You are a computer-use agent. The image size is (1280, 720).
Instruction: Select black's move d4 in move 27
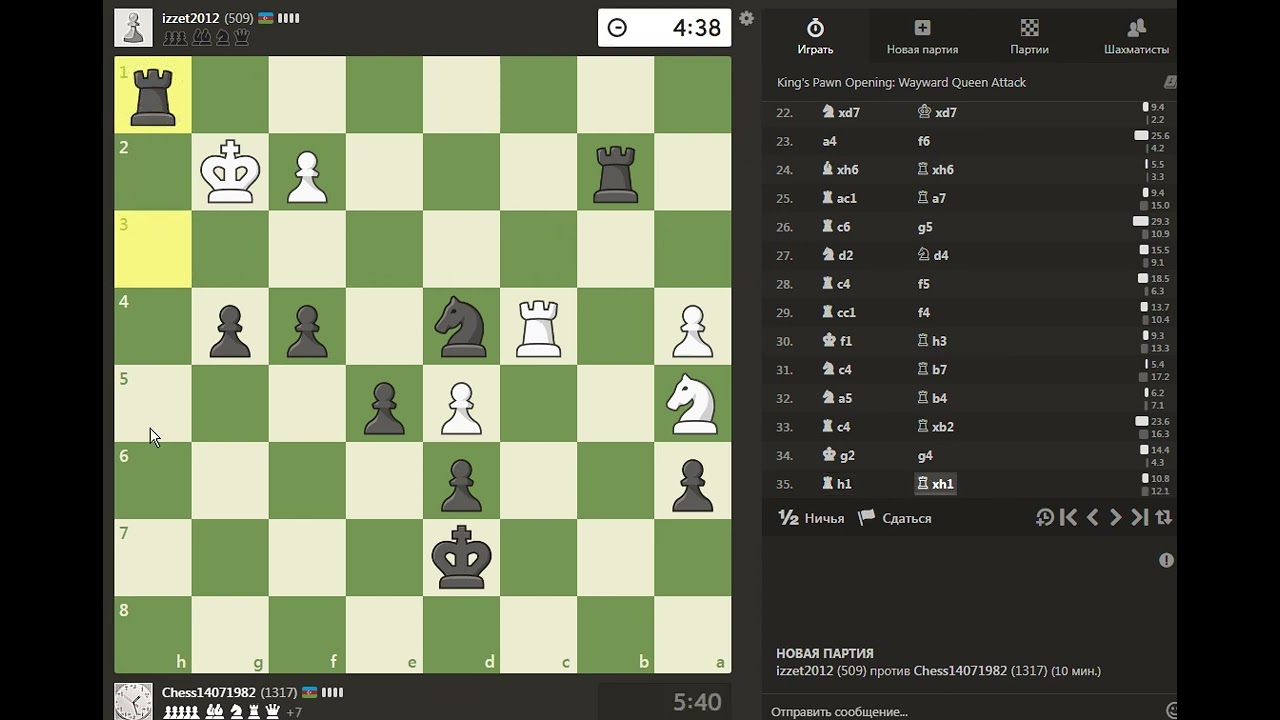coord(933,255)
